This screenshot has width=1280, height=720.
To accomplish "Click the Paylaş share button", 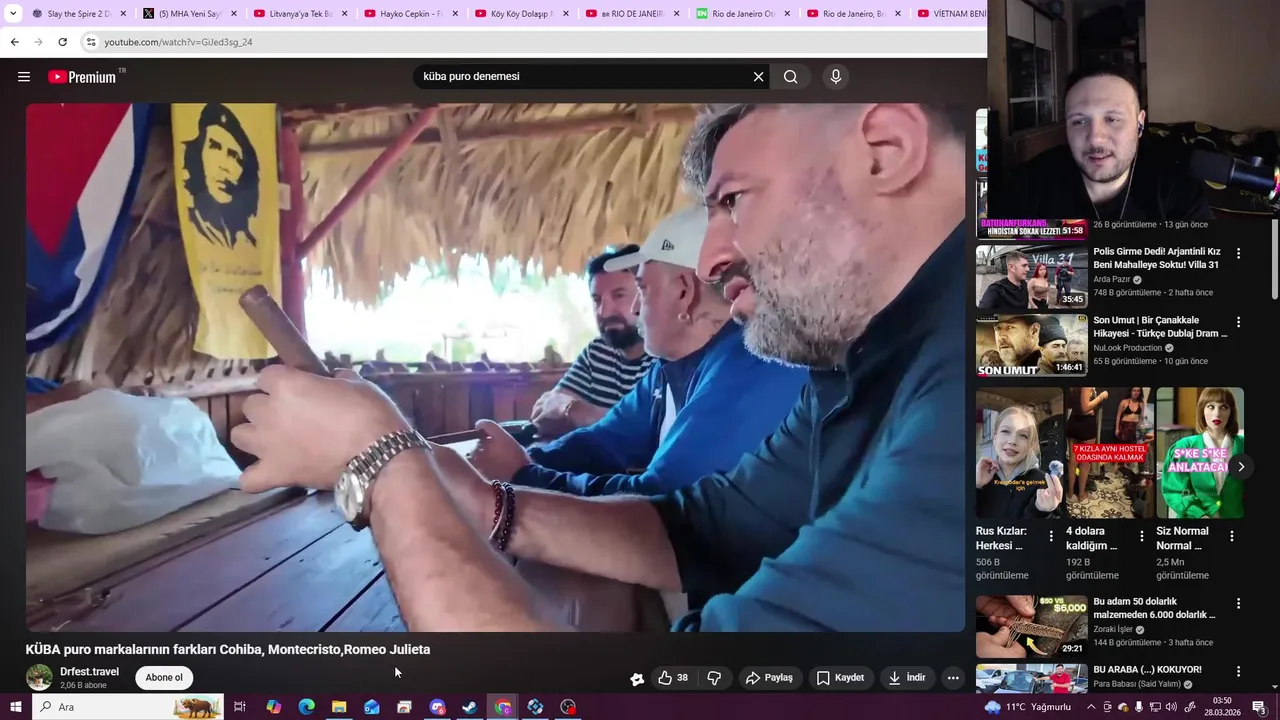I will coord(769,678).
